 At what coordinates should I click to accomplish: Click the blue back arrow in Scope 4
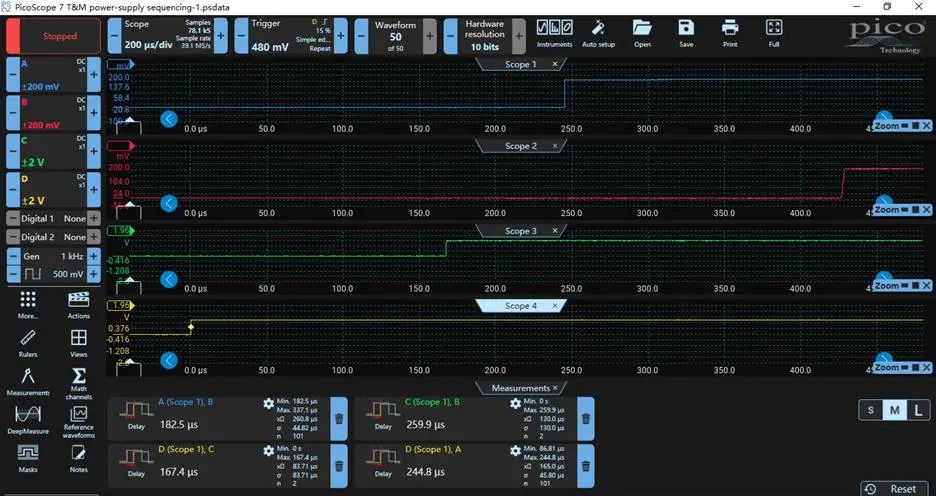click(169, 361)
